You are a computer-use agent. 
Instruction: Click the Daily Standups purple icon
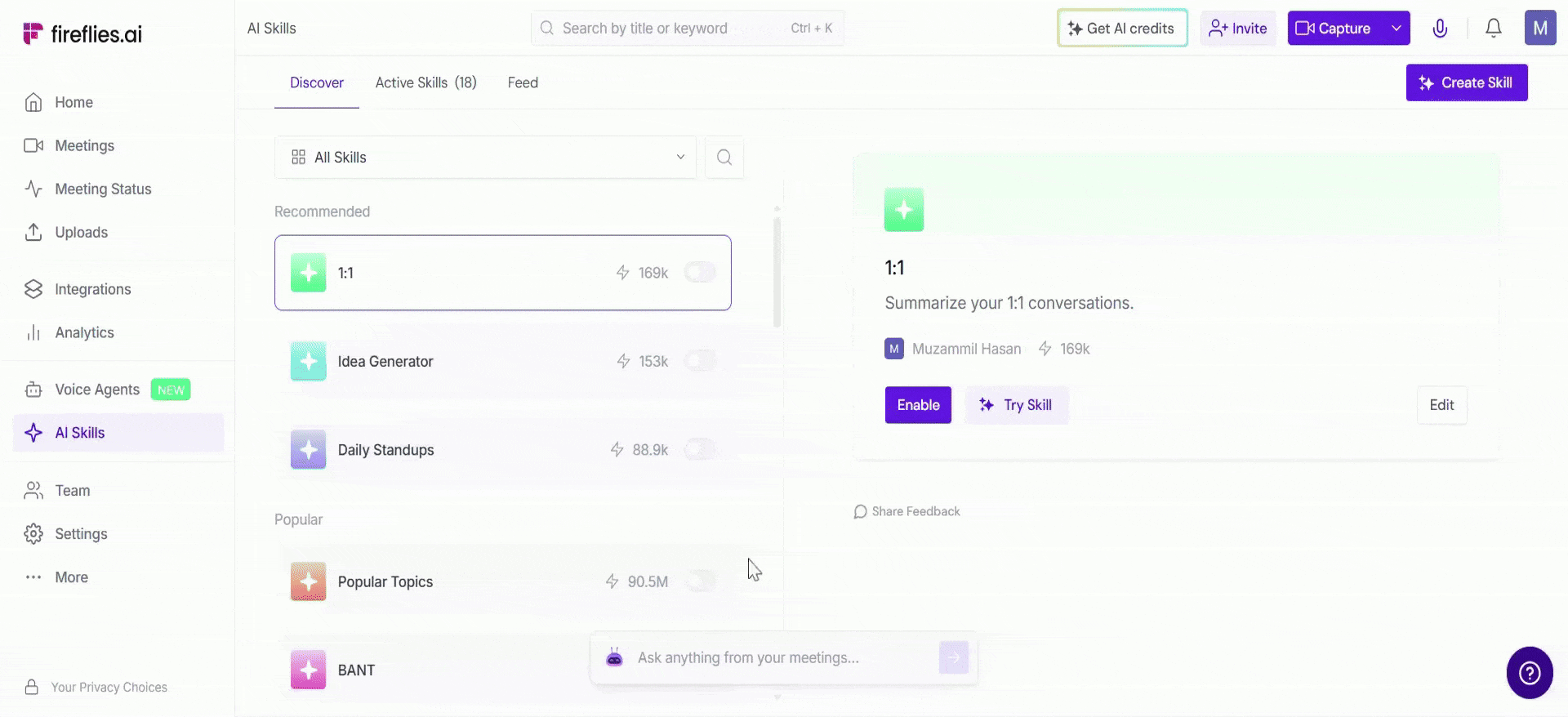click(x=308, y=449)
